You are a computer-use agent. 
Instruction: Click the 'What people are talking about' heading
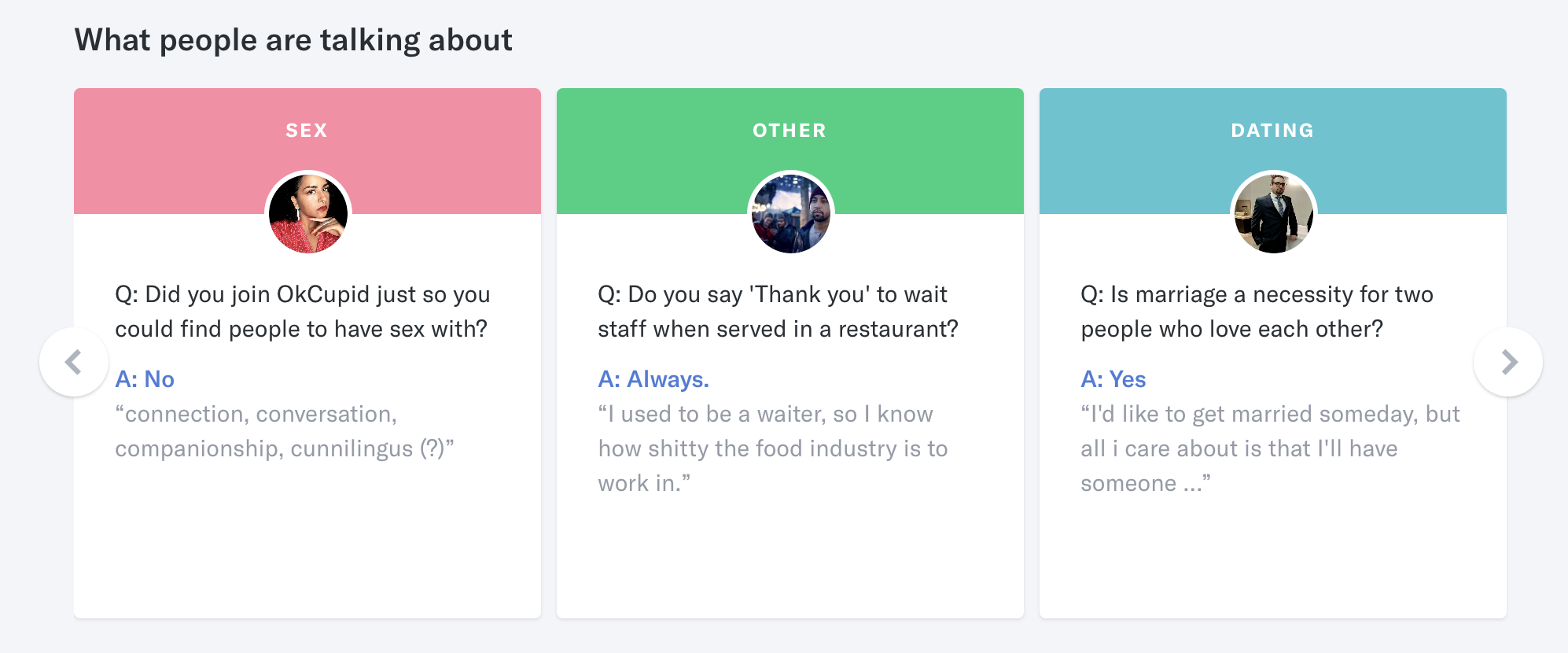point(293,40)
